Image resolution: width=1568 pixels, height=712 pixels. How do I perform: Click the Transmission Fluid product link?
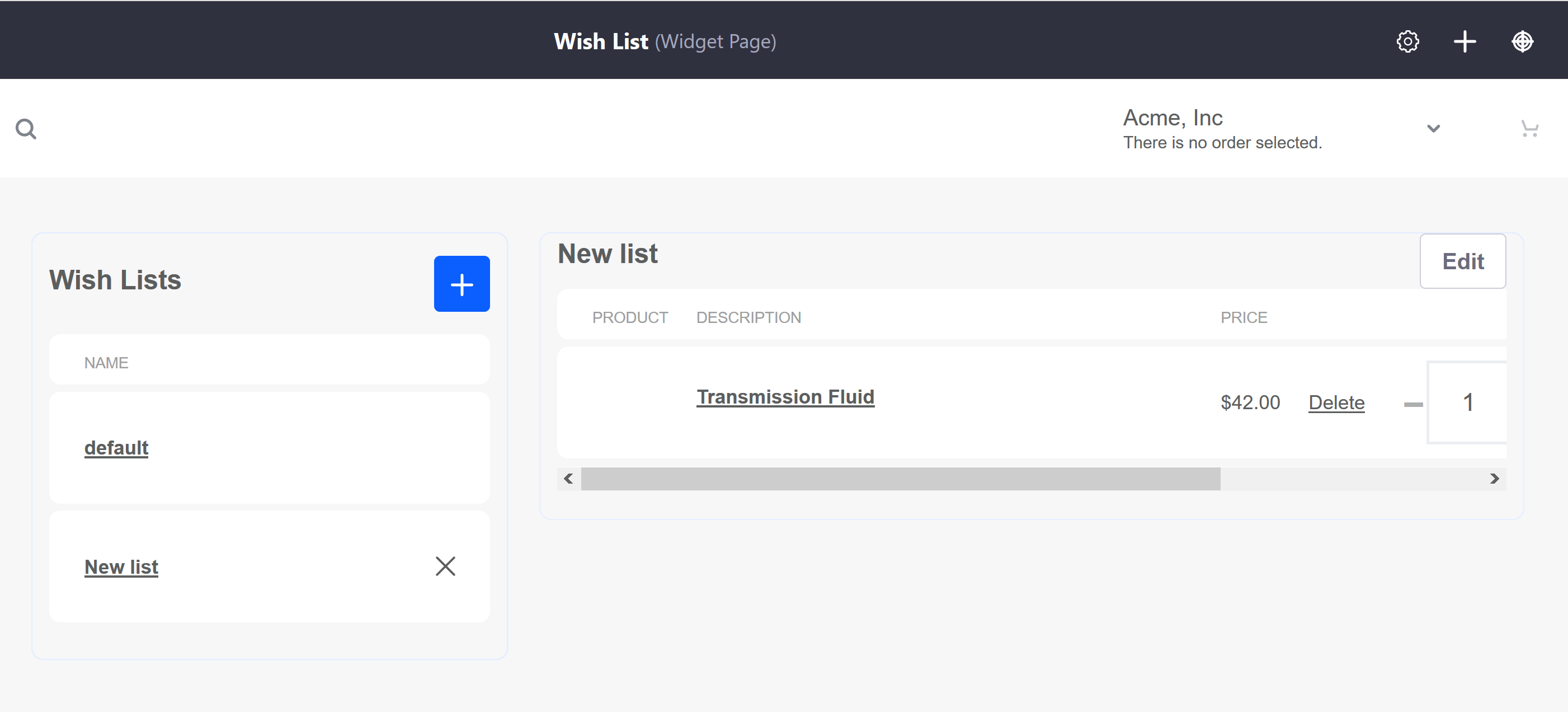click(x=786, y=397)
